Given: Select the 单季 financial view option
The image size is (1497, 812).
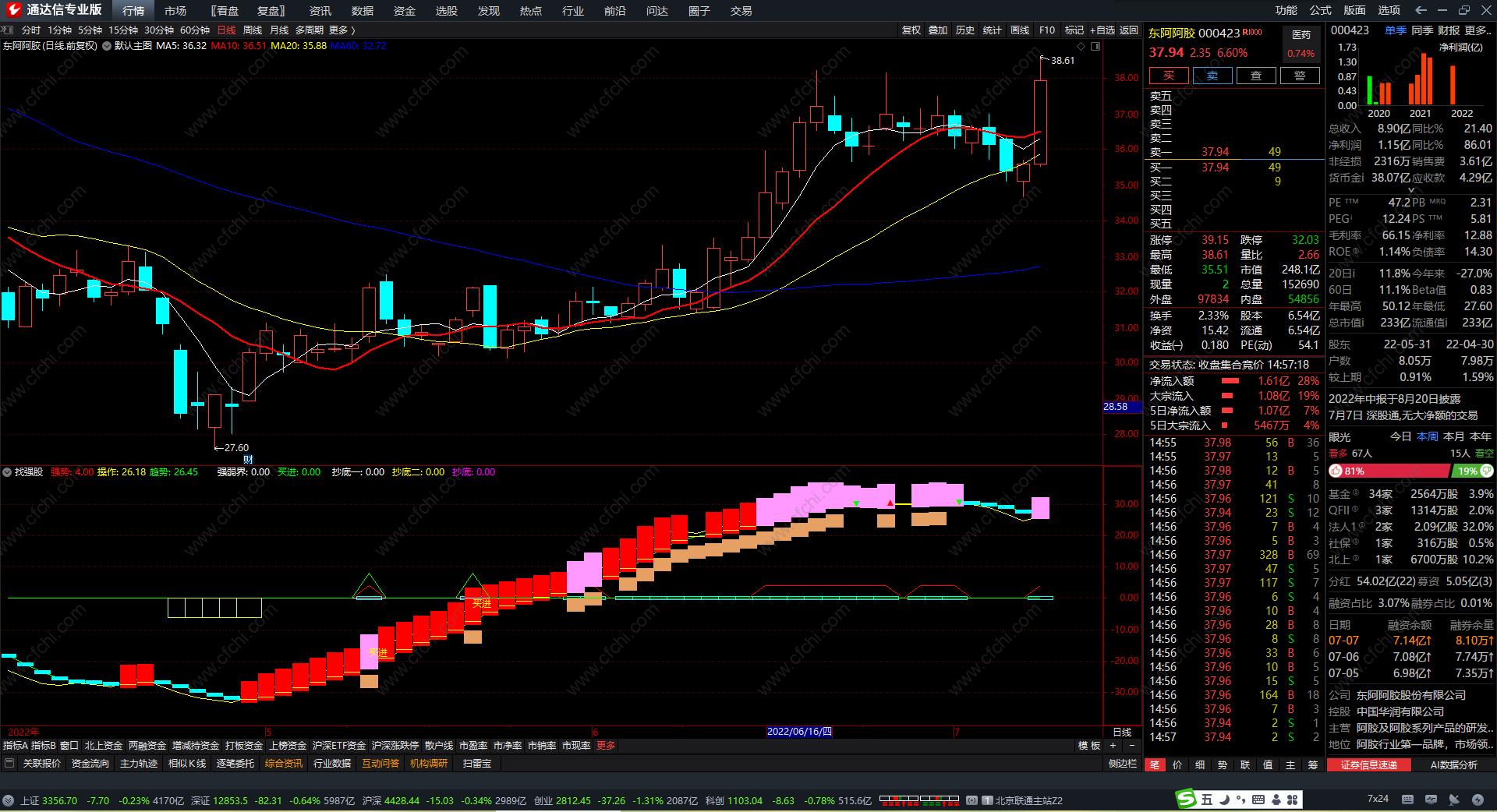Looking at the screenshot, I should click(1395, 30).
